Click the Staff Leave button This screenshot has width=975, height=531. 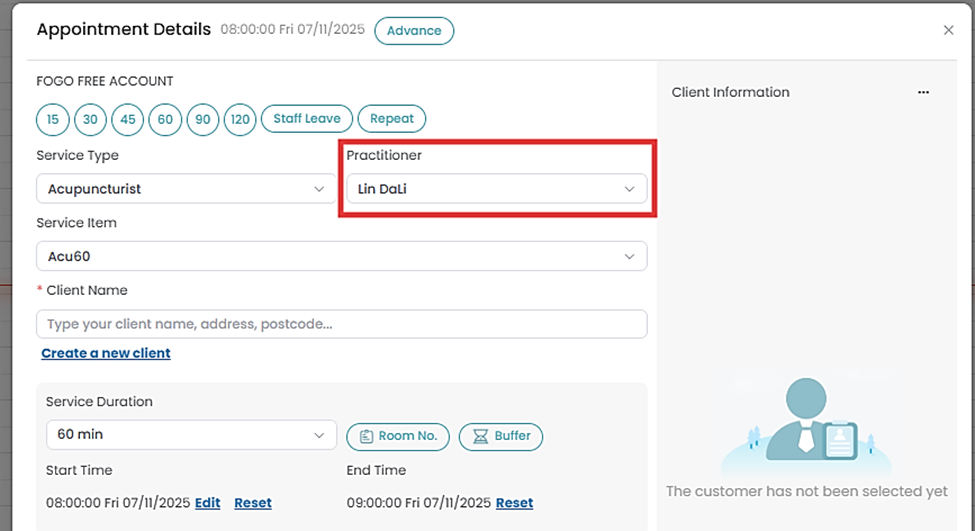(307, 119)
